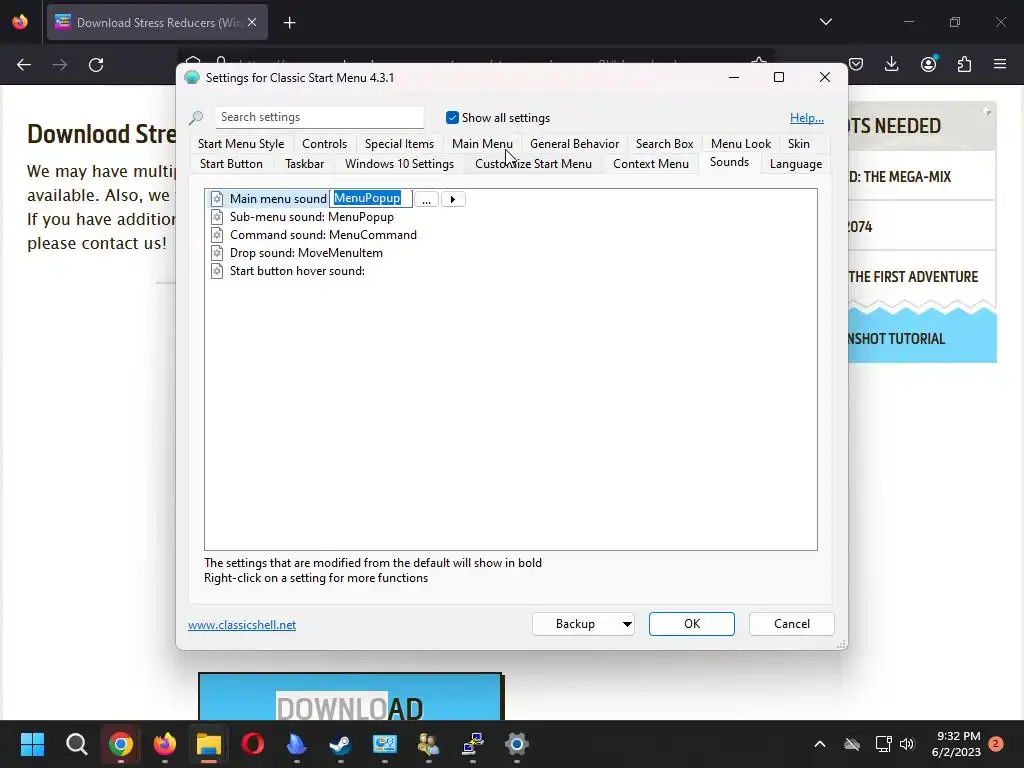Close the Download Stress Reducers tab
This screenshot has width=1024, height=768.
(x=252, y=23)
